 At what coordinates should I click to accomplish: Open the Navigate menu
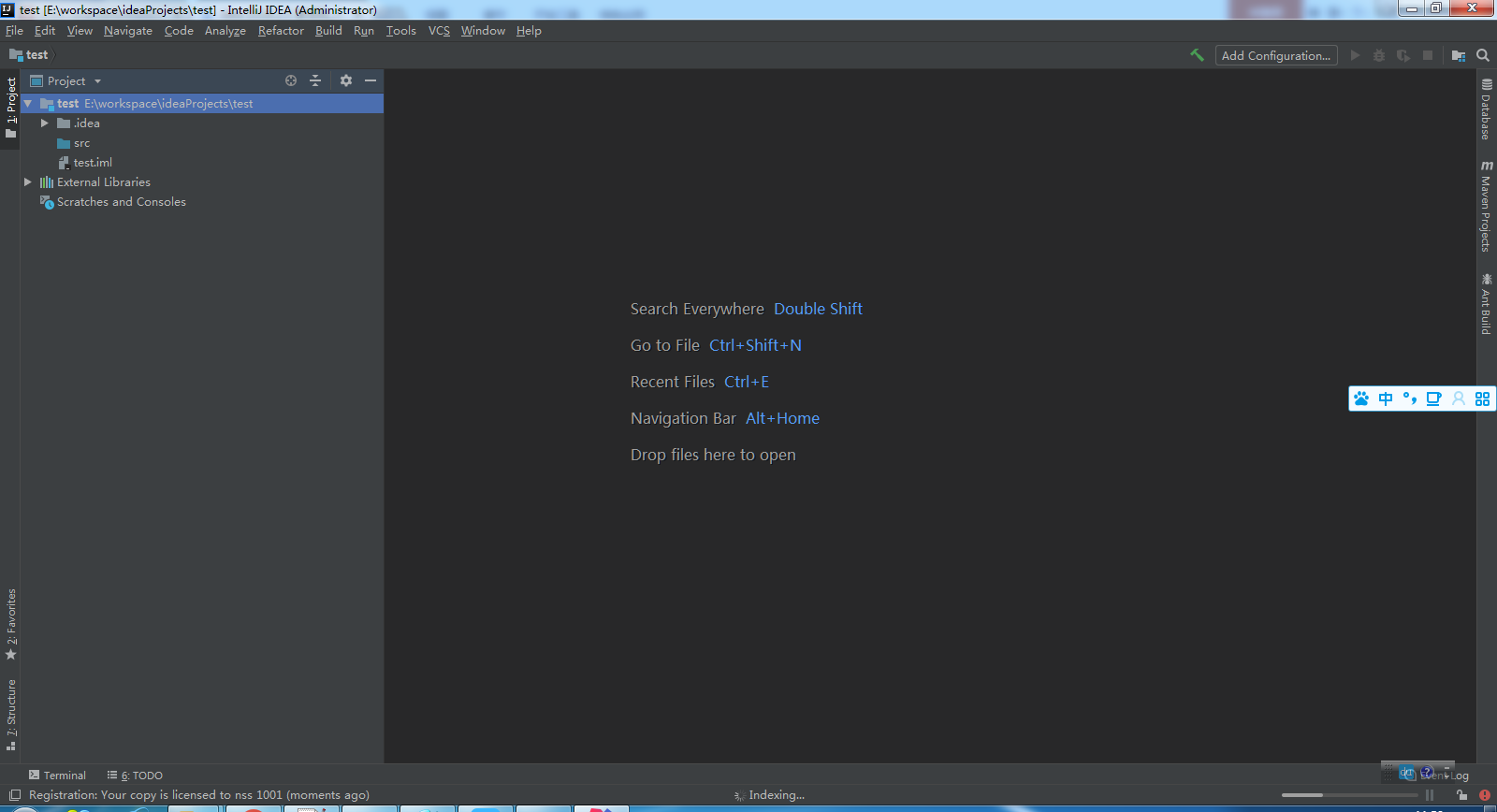[128, 31]
